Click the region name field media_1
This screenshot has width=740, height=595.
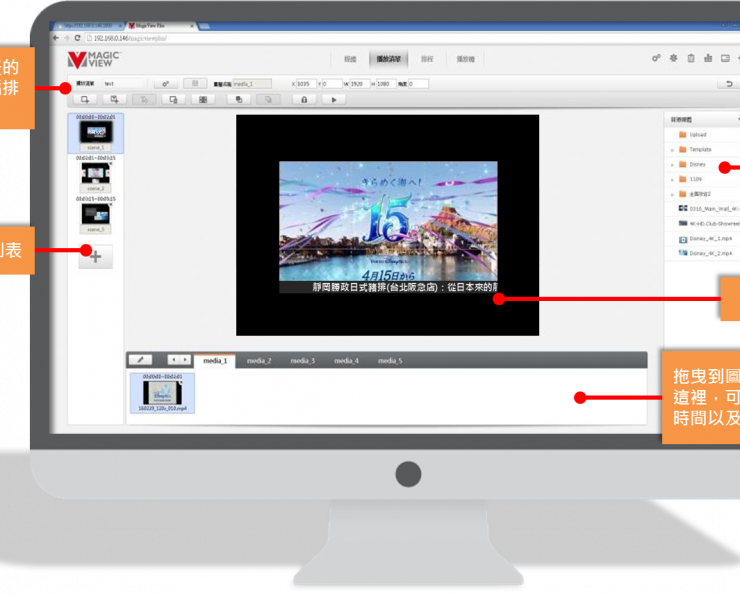(252, 84)
